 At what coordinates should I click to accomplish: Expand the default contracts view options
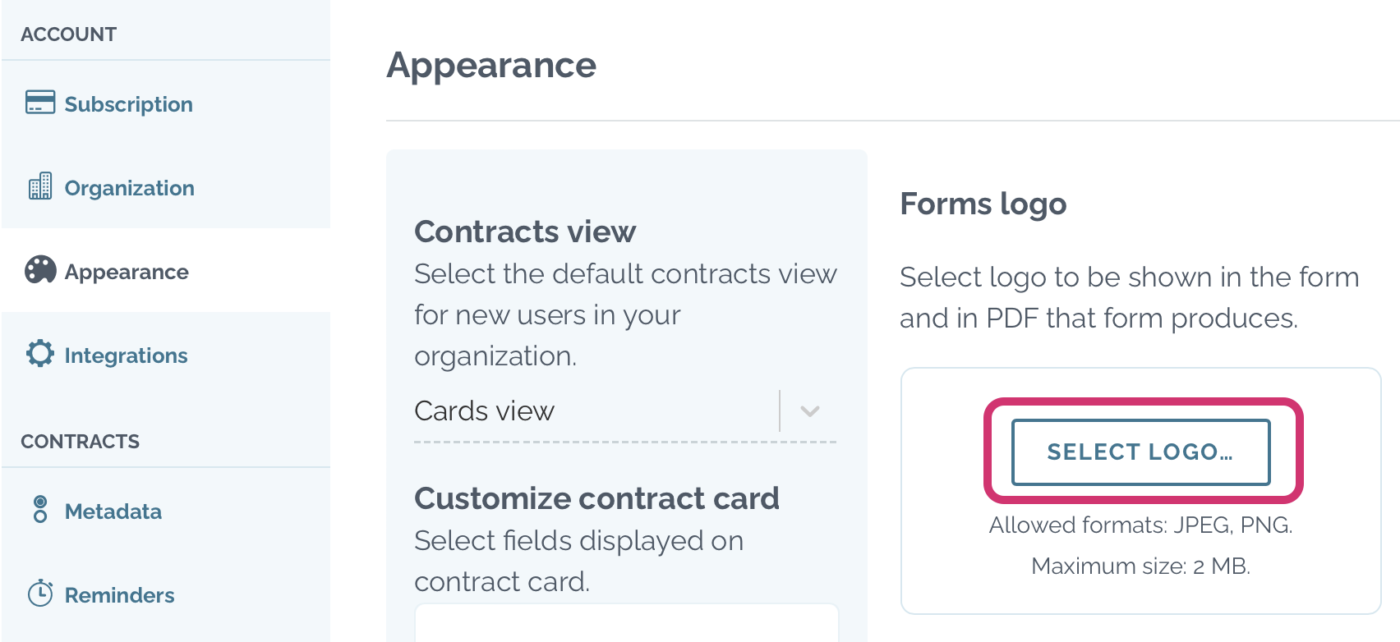coord(810,410)
